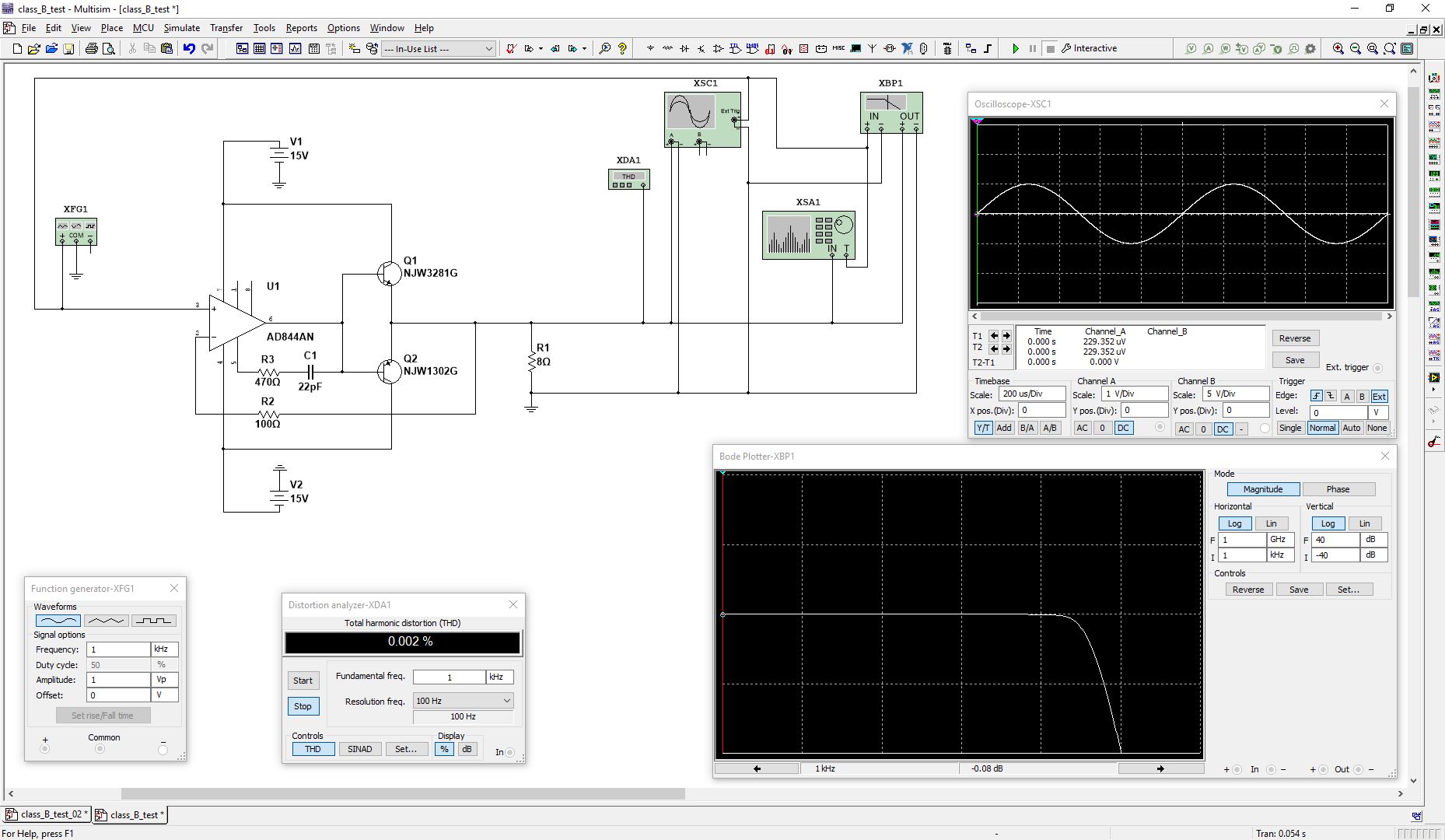This screenshot has width=1445, height=840.
Task: Open the Reports menu
Action: [x=302, y=28]
